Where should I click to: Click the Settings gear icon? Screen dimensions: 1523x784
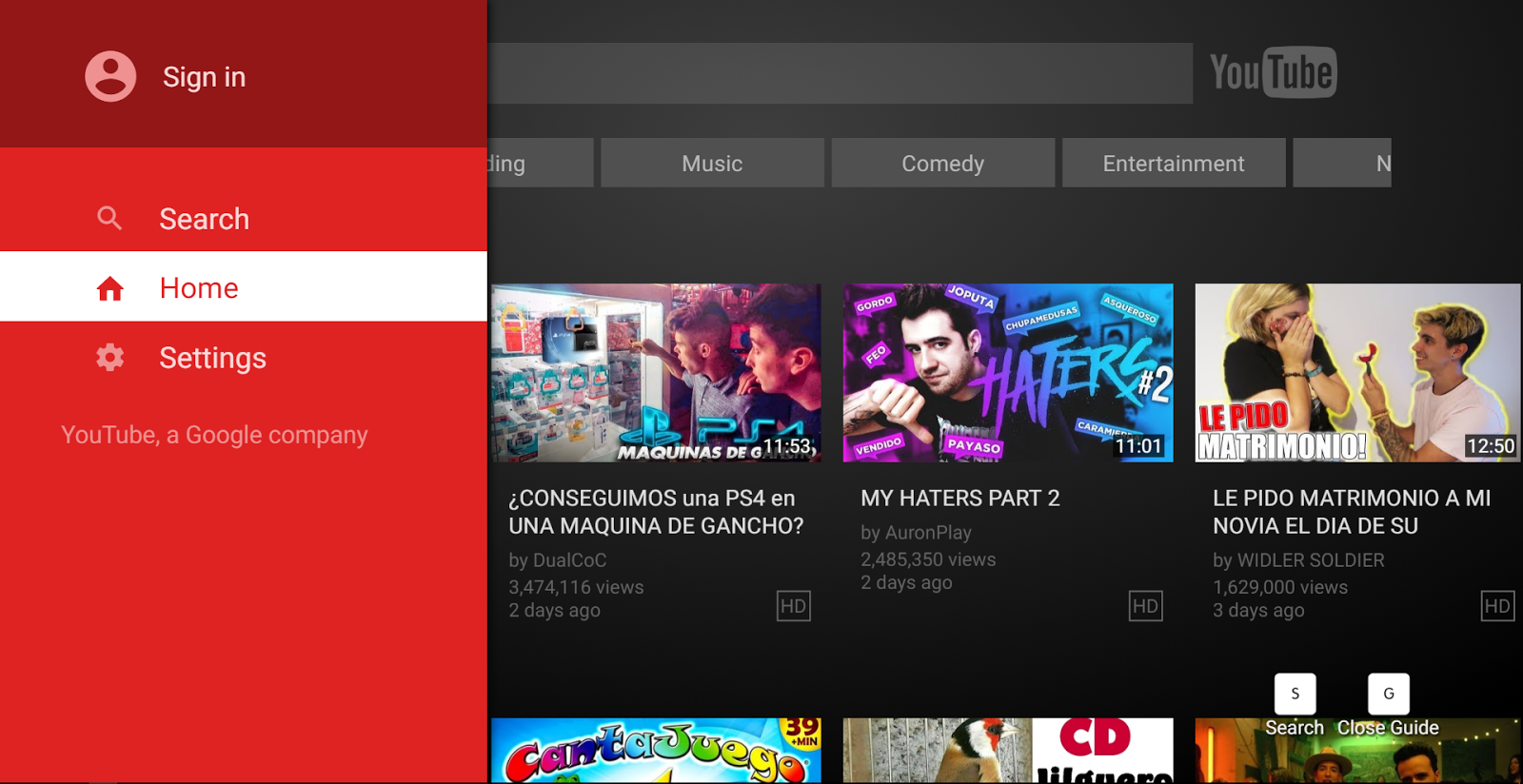[x=109, y=357]
